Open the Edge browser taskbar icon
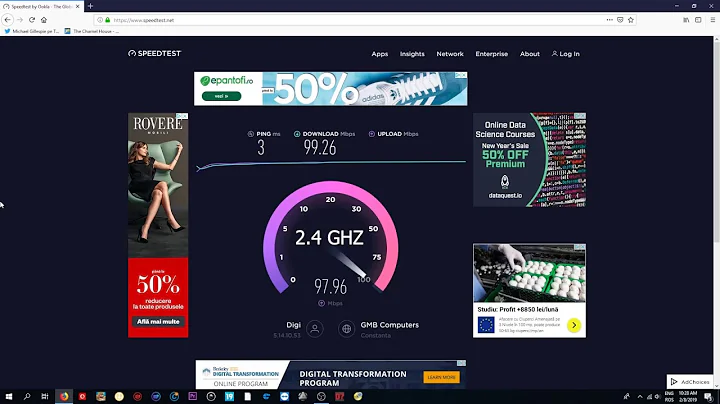Viewport: 720px width, 404px height. click(266, 396)
